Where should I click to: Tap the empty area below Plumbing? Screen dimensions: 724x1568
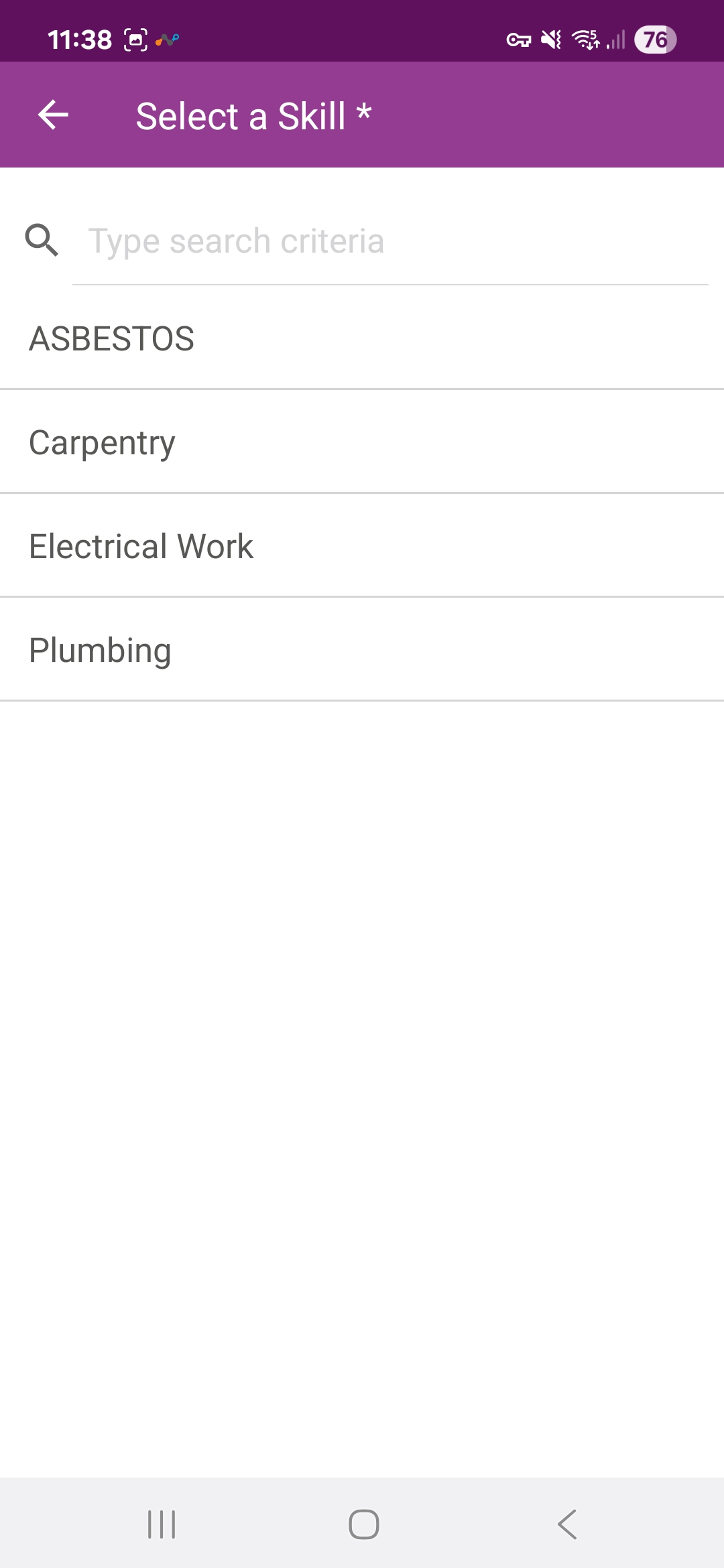pyautogui.click(x=362, y=1072)
